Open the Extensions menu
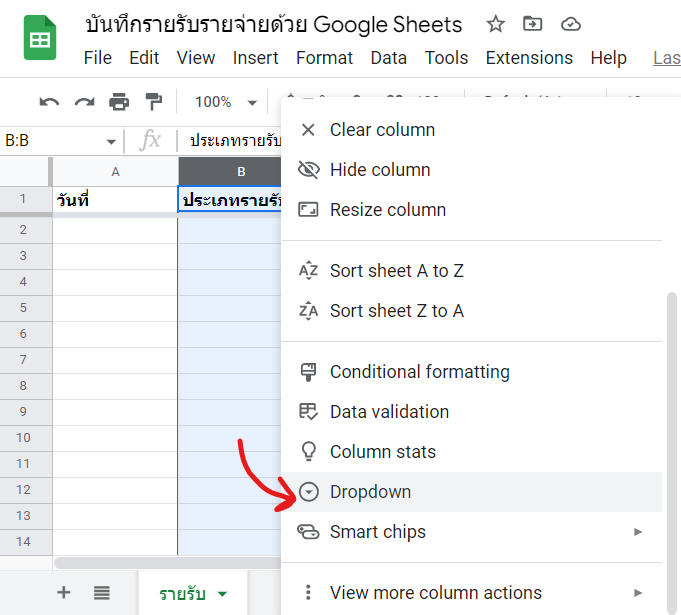Image resolution: width=681 pixels, height=615 pixels. pyautogui.click(x=529, y=58)
